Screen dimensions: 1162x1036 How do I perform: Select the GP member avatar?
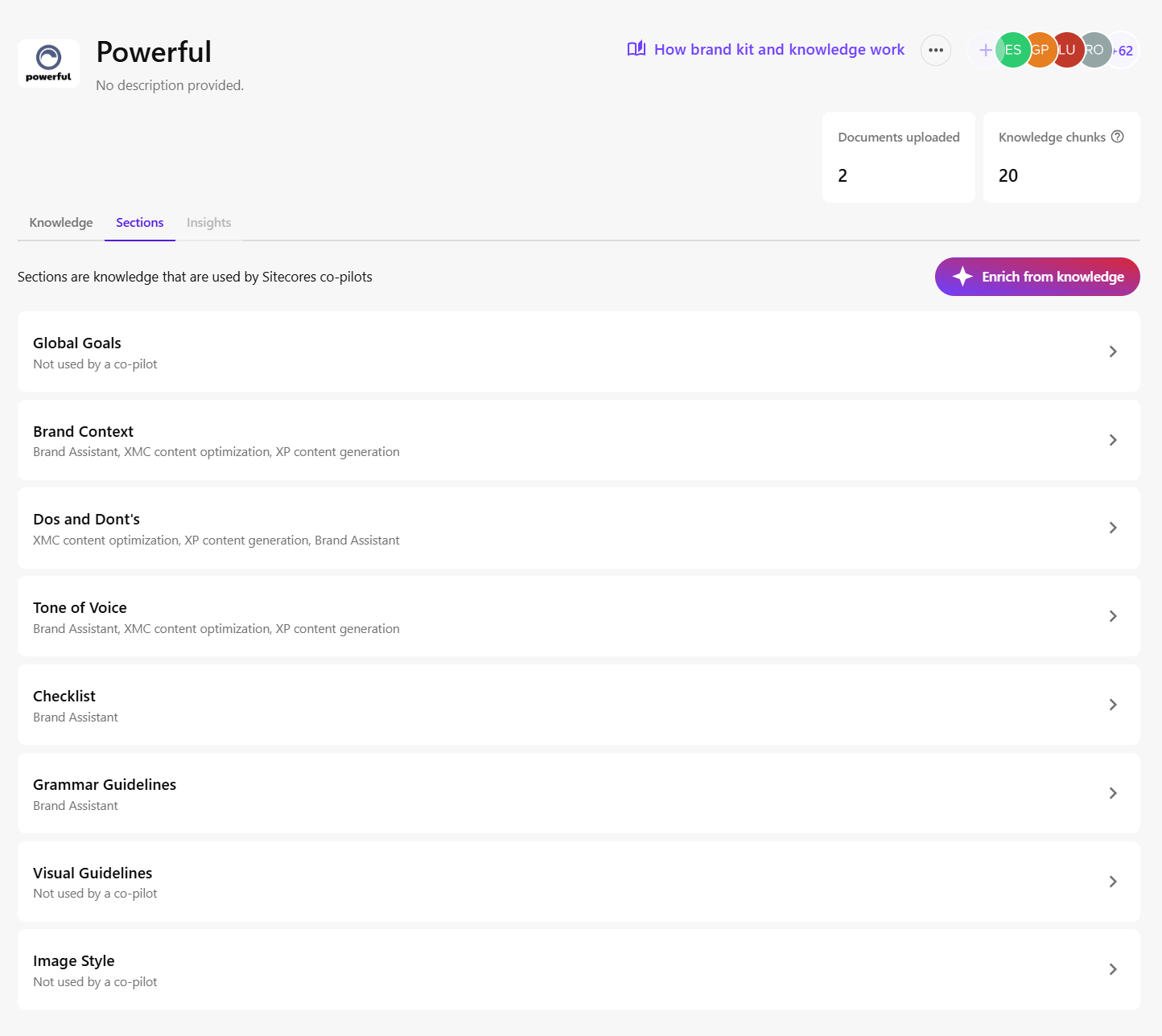(x=1040, y=50)
